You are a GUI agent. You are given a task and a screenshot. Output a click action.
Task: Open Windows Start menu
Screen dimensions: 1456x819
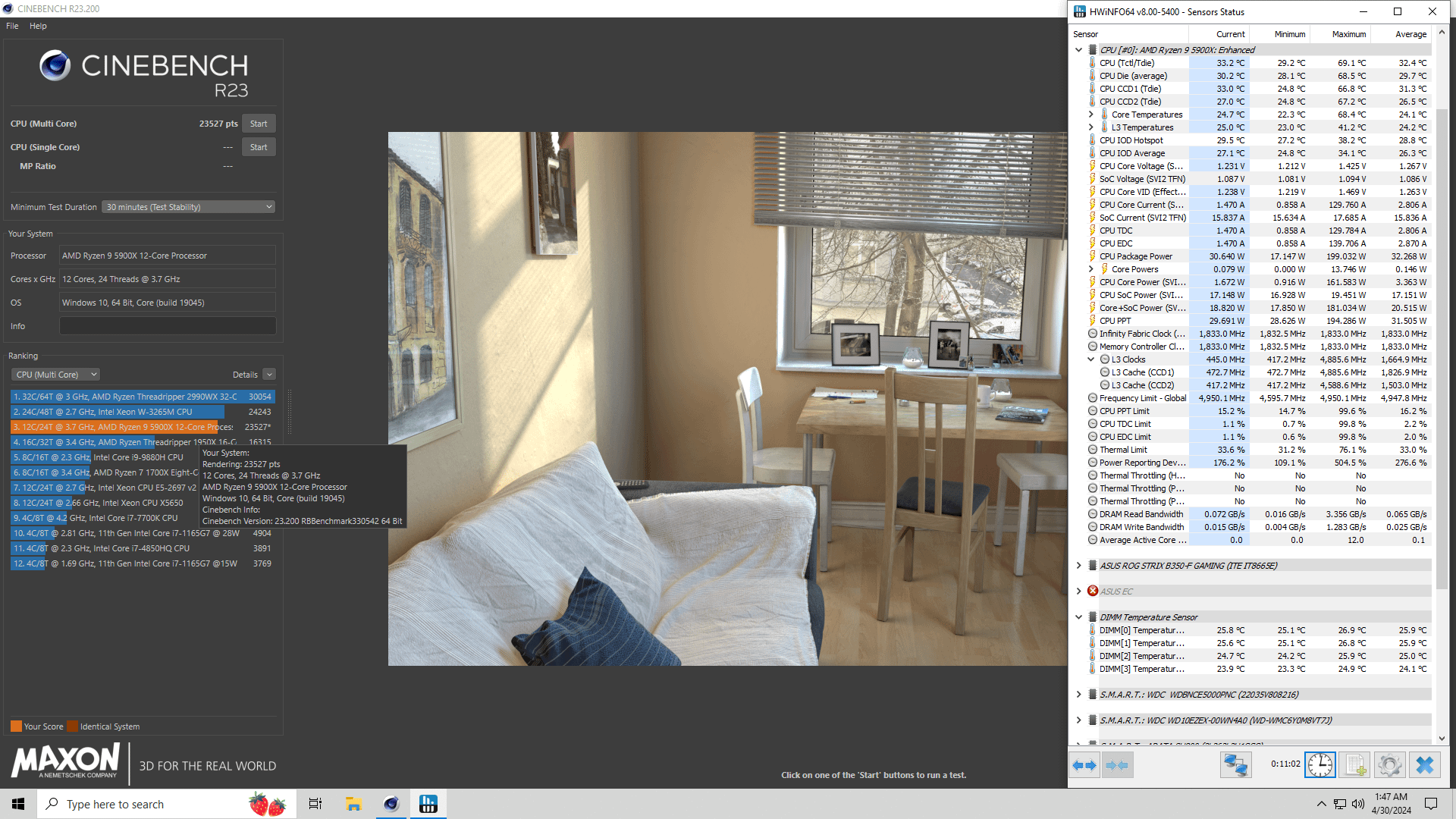18,804
